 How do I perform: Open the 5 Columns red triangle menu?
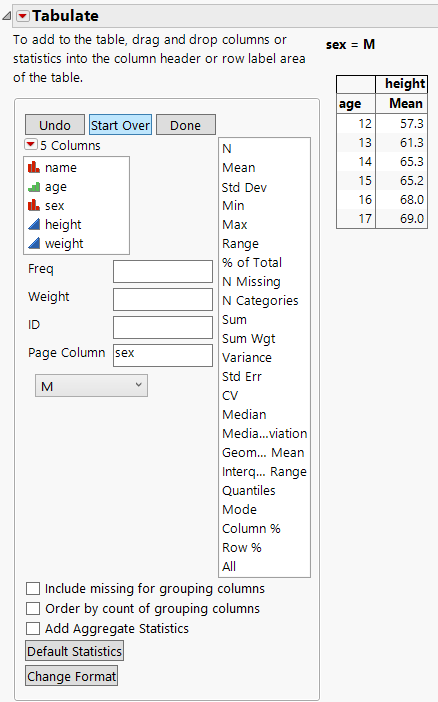30,145
